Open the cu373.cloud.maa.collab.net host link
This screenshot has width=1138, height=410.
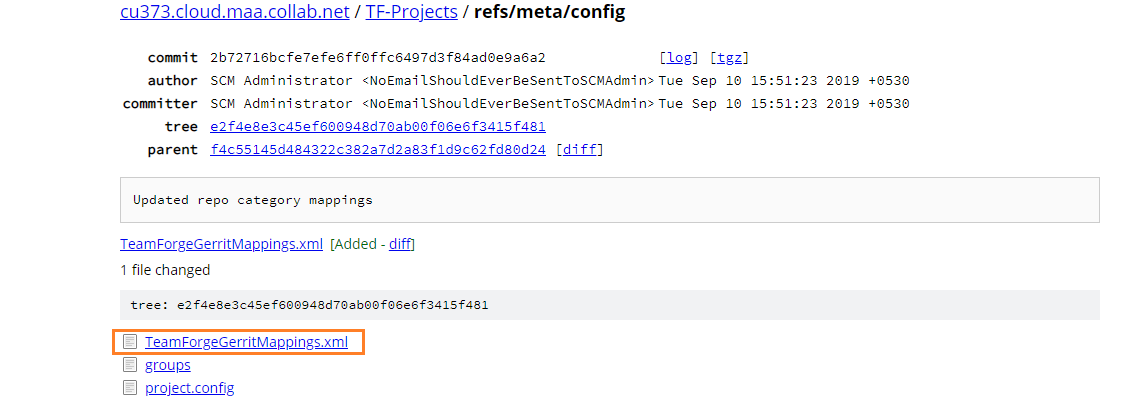click(x=234, y=12)
